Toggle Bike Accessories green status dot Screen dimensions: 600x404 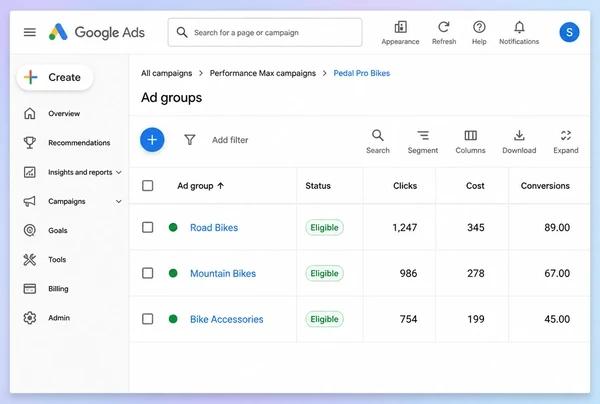point(173,319)
